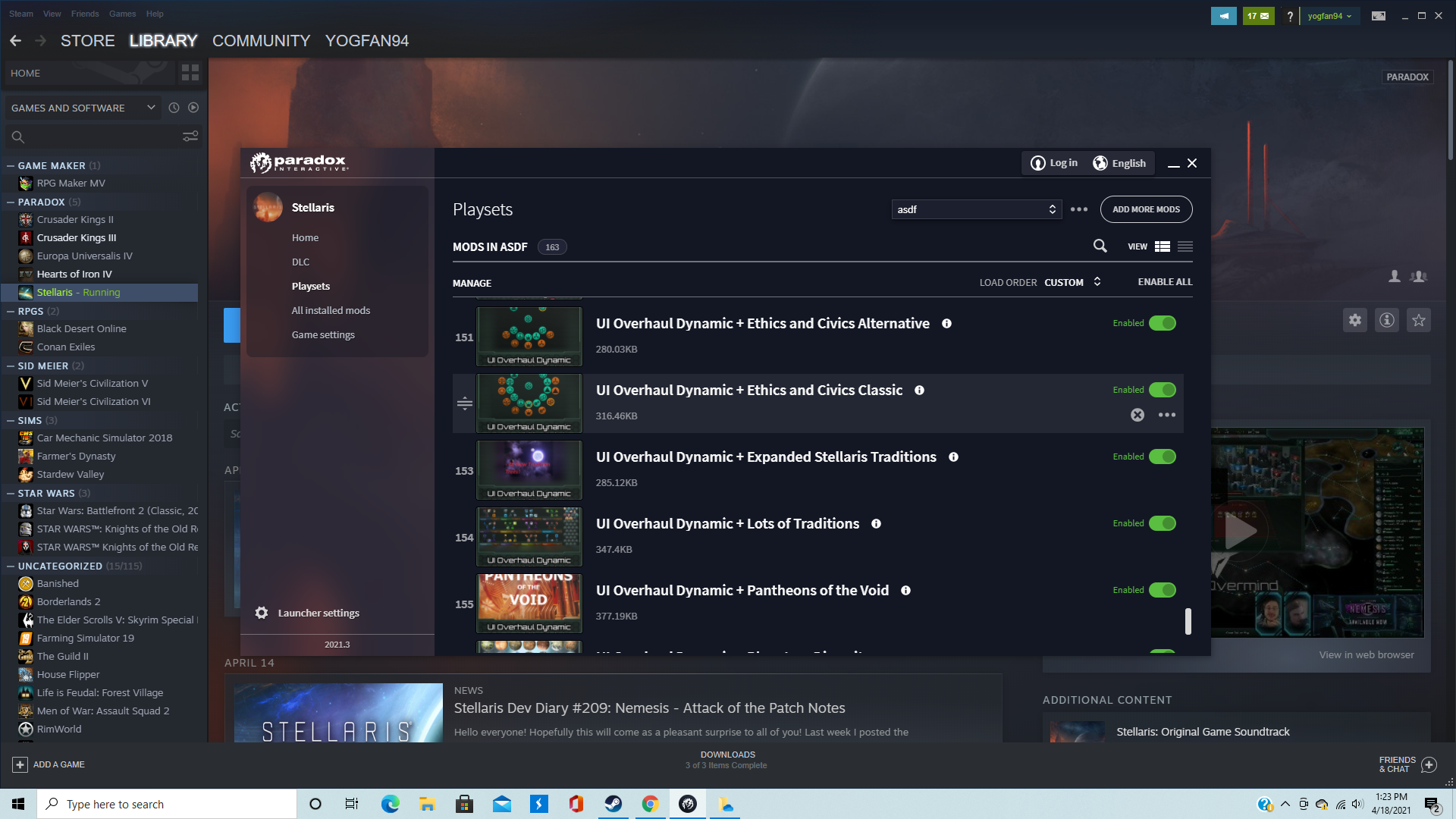Collapse the STAR WARS category

11,494
